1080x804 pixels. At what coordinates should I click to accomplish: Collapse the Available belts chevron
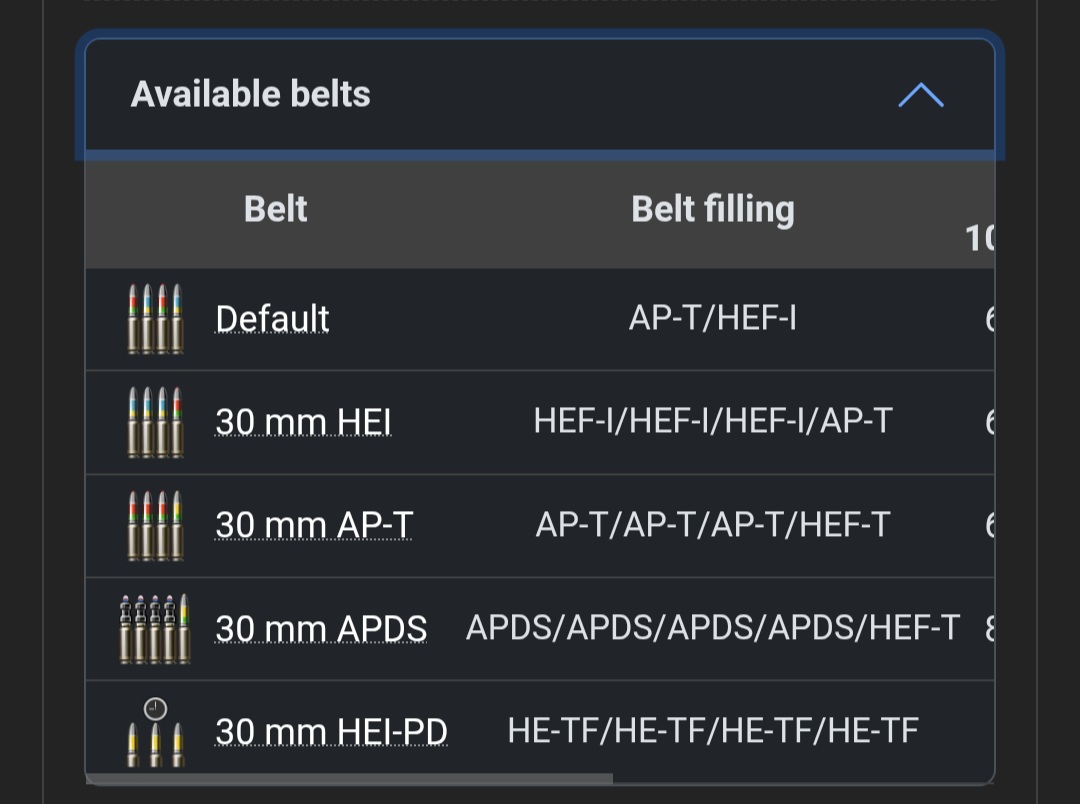pyautogui.click(x=921, y=95)
